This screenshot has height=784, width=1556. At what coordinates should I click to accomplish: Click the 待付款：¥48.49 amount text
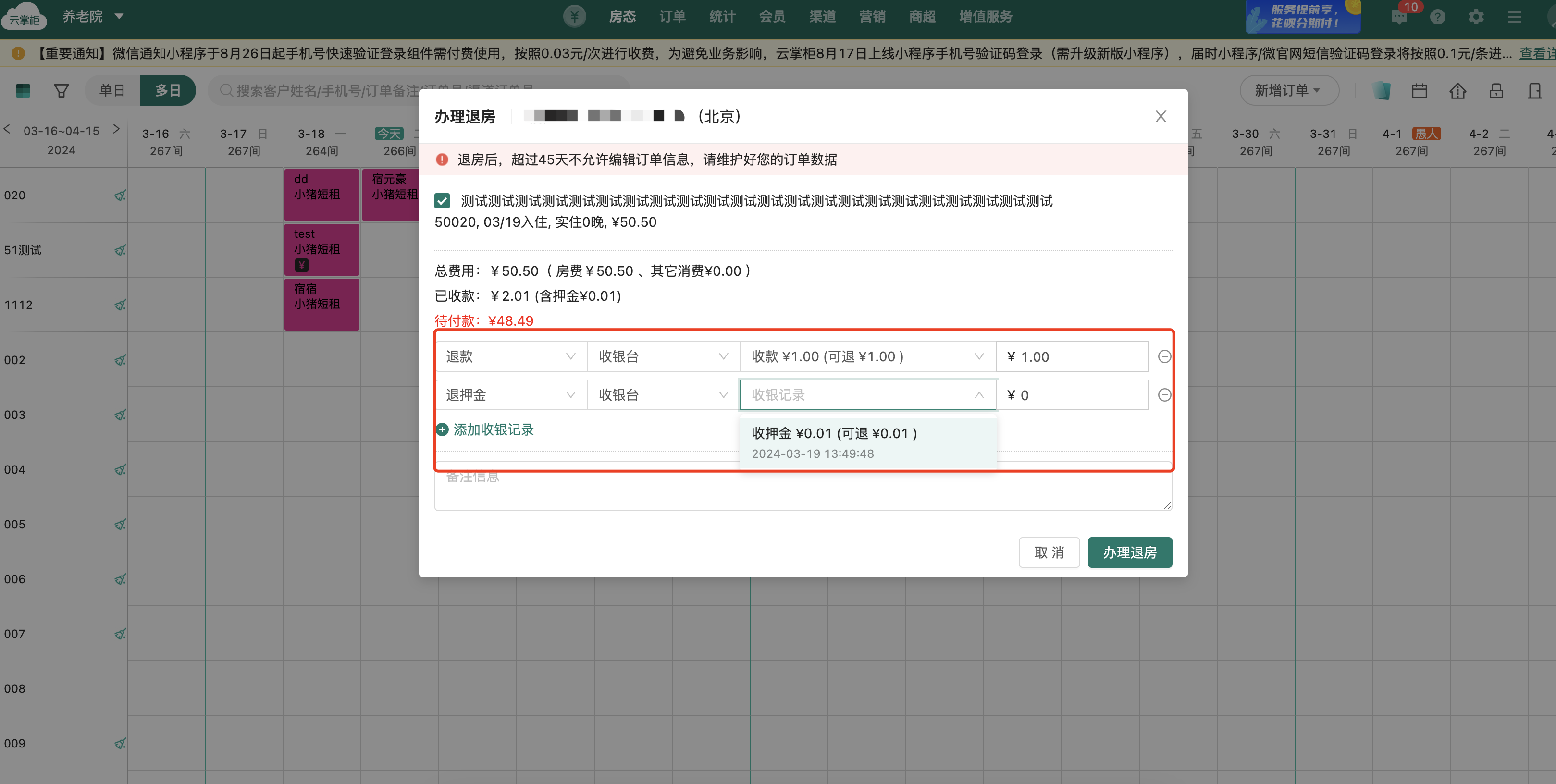[x=484, y=321]
